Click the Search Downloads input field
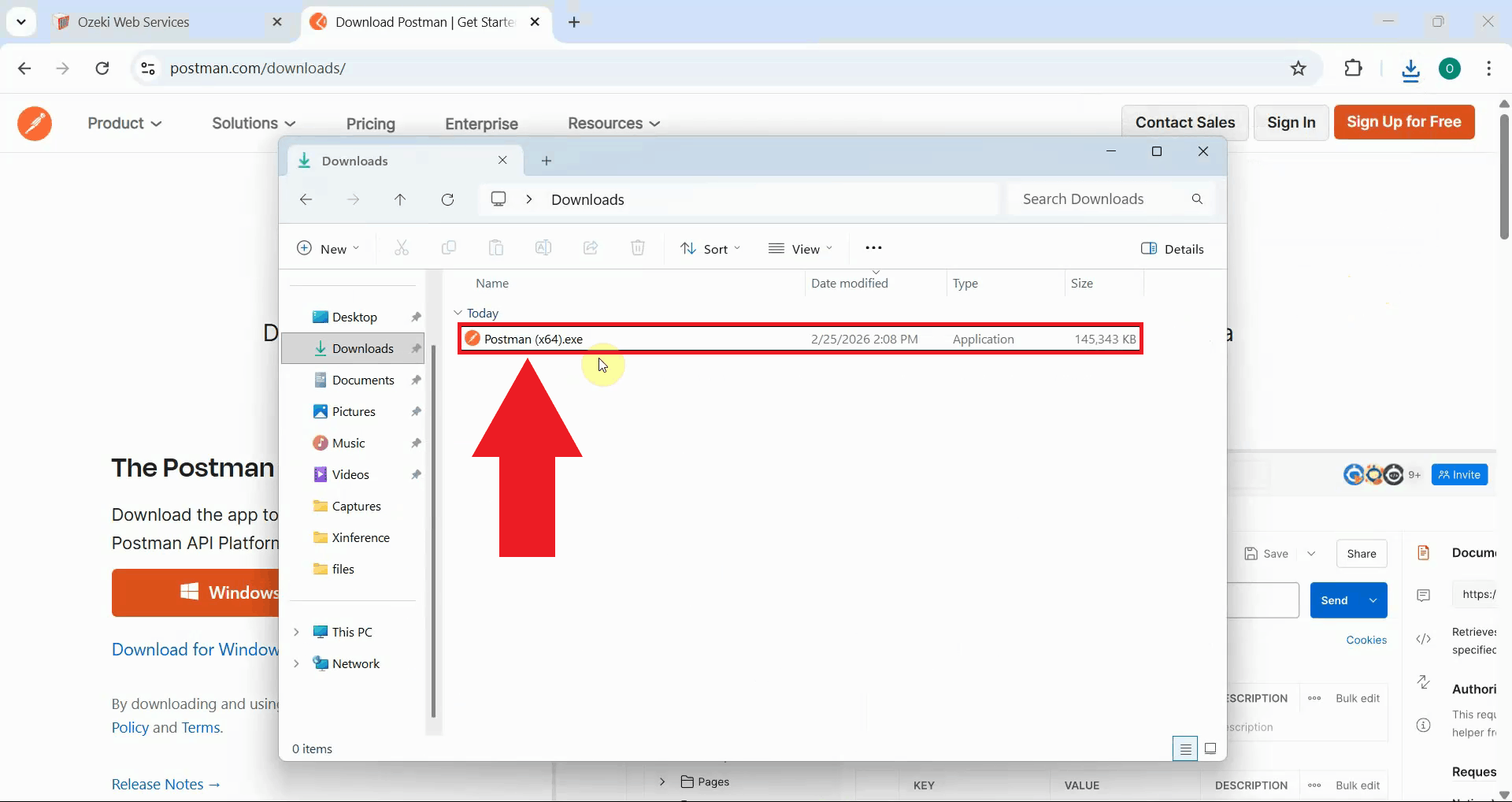 coord(1102,199)
